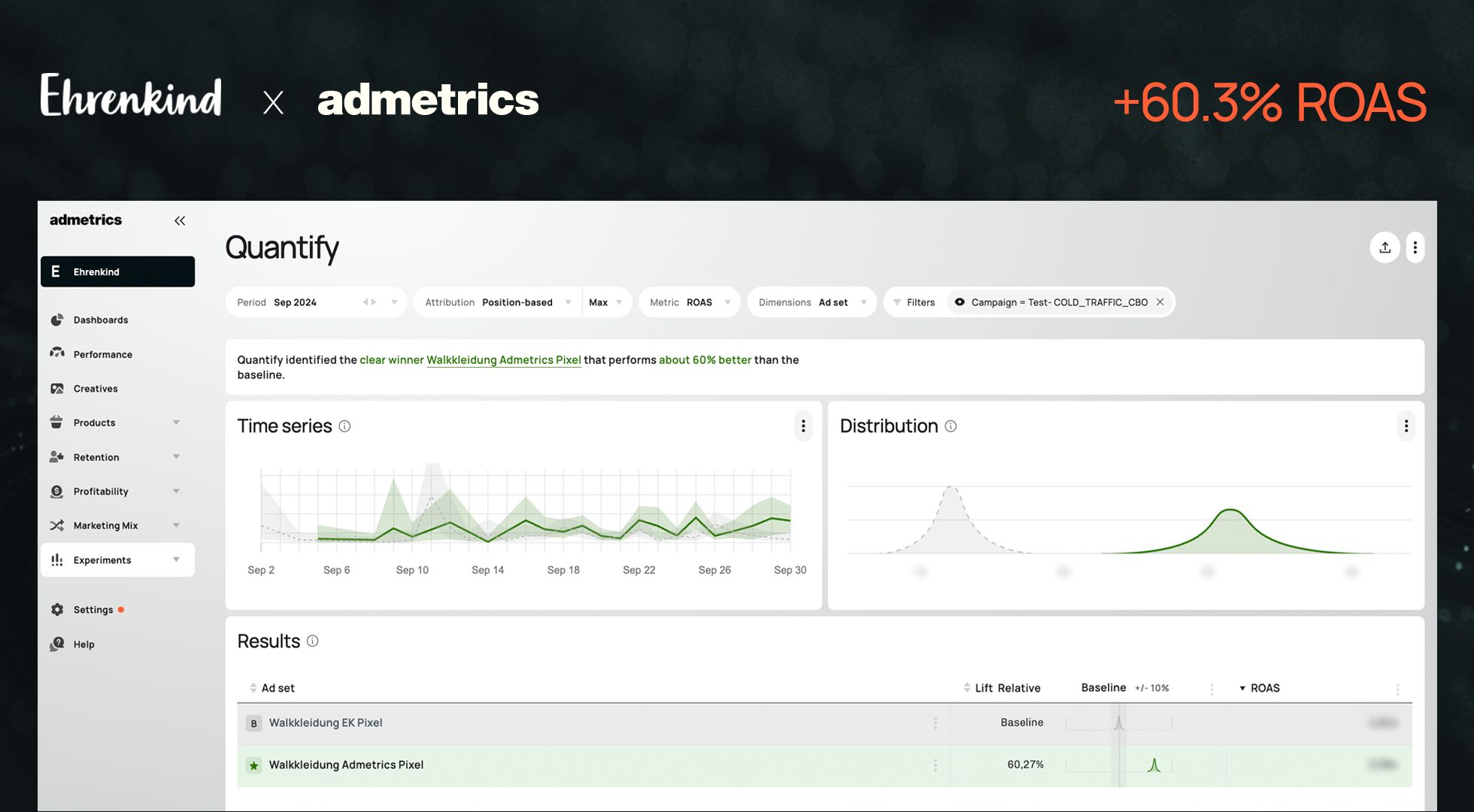Open Baseline column options menu
Viewport: 1474px width, 812px height.
click(1211, 689)
